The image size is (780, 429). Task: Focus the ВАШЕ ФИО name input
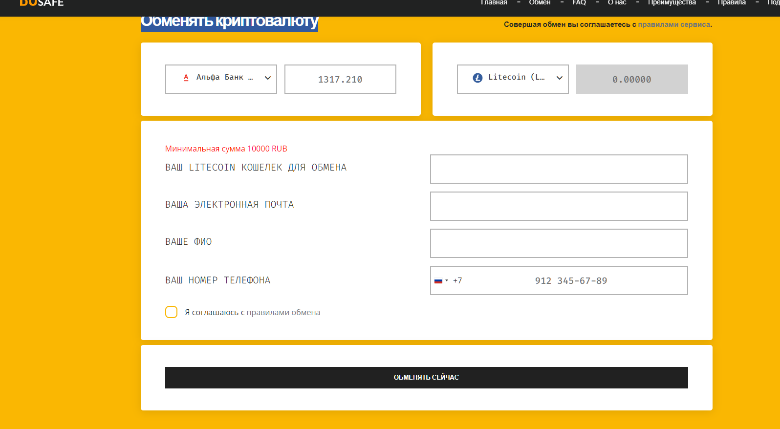[x=559, y=243]
